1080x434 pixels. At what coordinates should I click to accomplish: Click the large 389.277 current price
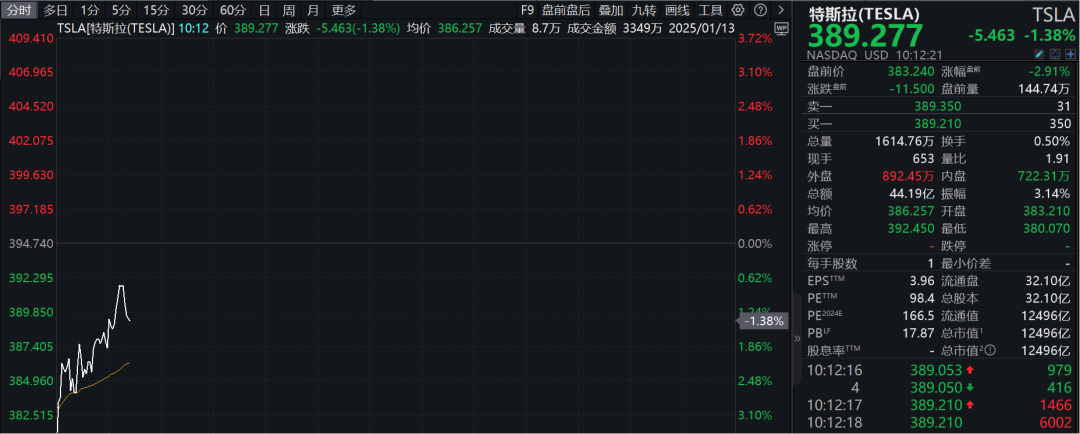tap(865, 36)
